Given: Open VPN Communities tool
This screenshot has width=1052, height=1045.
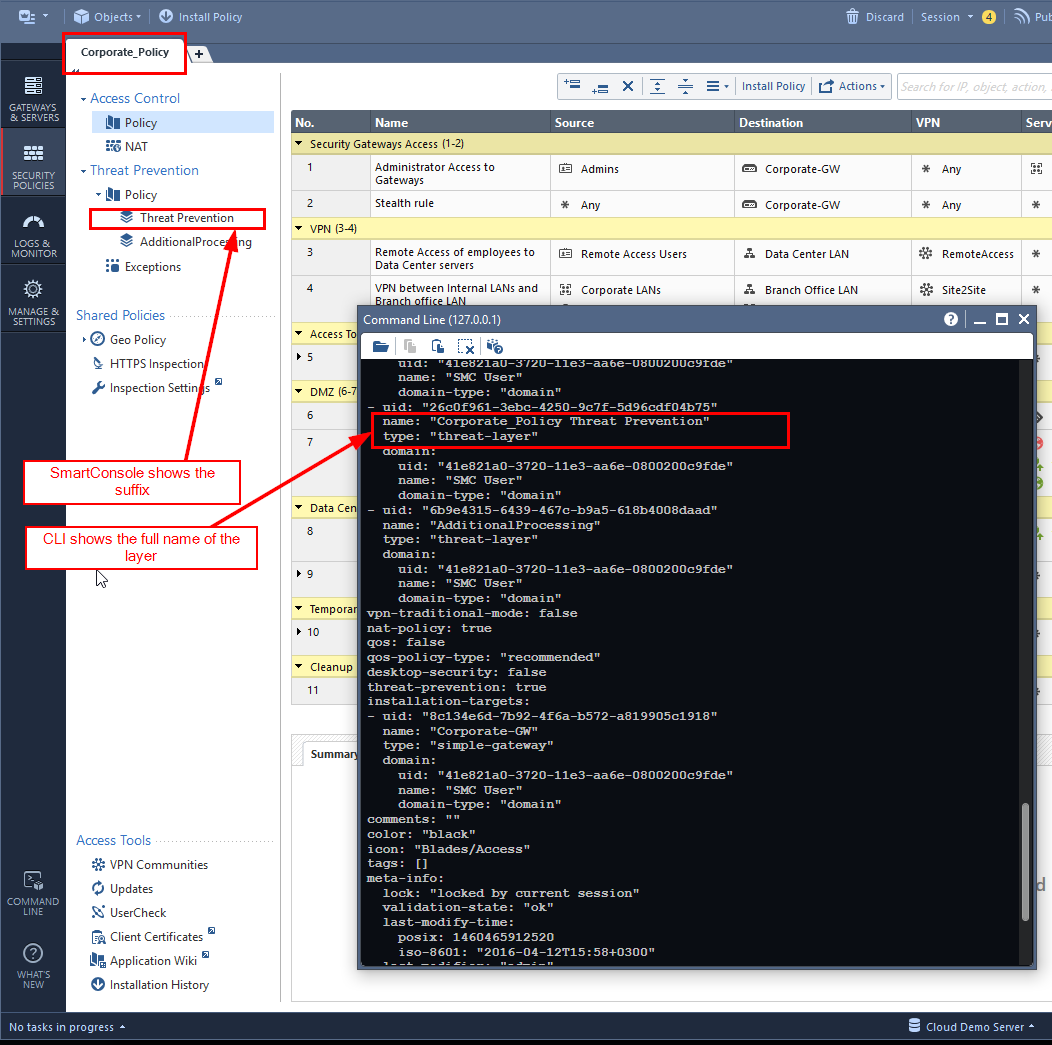Looking at the screenshot, I should click(x=150, y=865).
